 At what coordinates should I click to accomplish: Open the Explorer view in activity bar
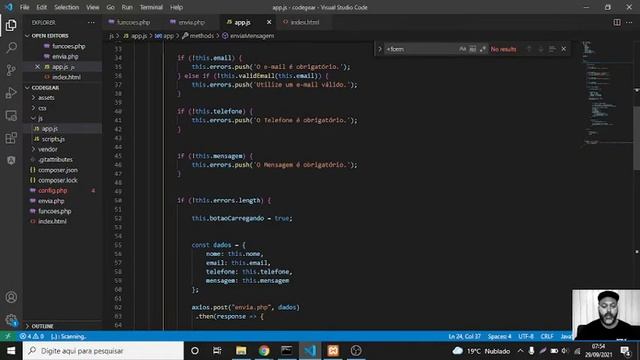point(11,25)
